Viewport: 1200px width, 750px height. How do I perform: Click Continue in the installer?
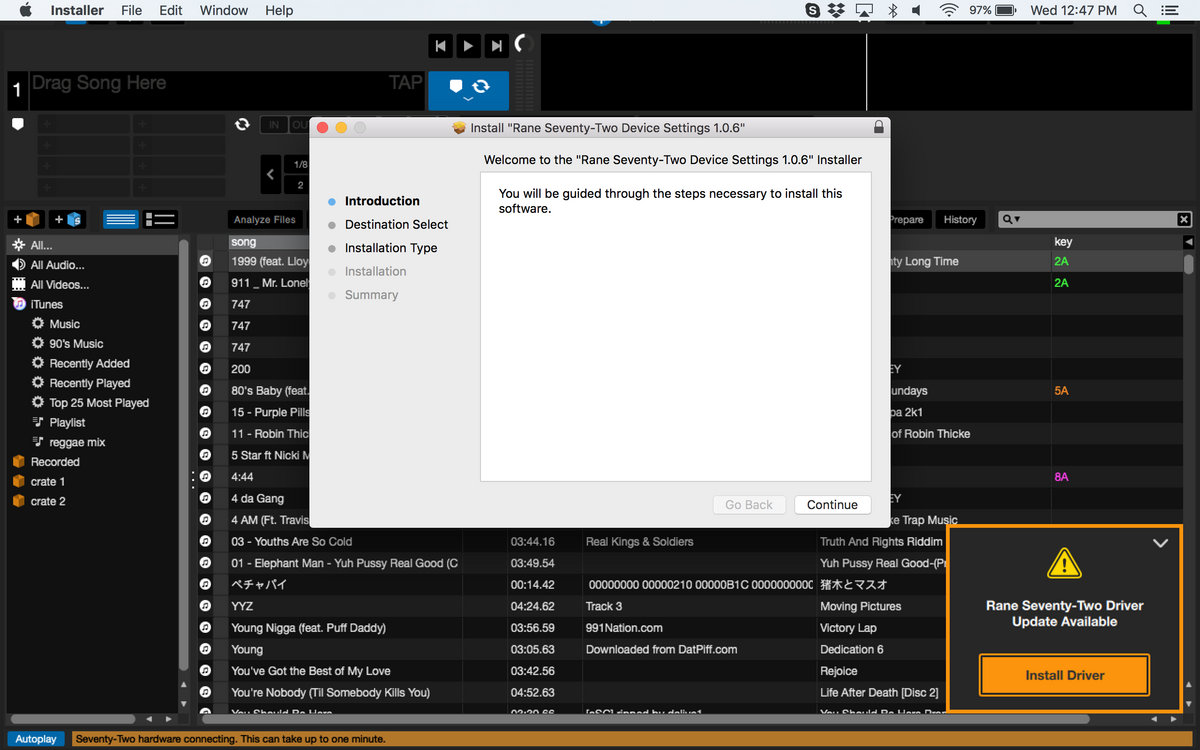click(832, 505)
